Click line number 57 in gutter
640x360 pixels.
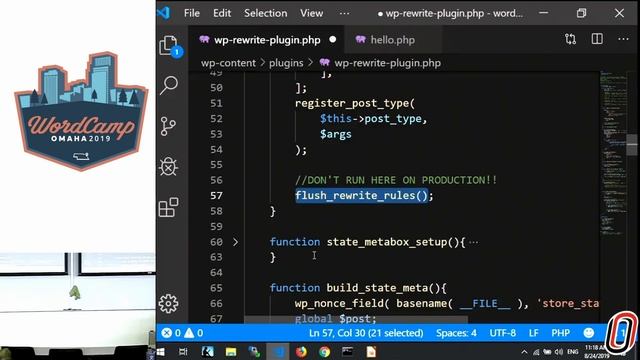click(x=216, y=196)
